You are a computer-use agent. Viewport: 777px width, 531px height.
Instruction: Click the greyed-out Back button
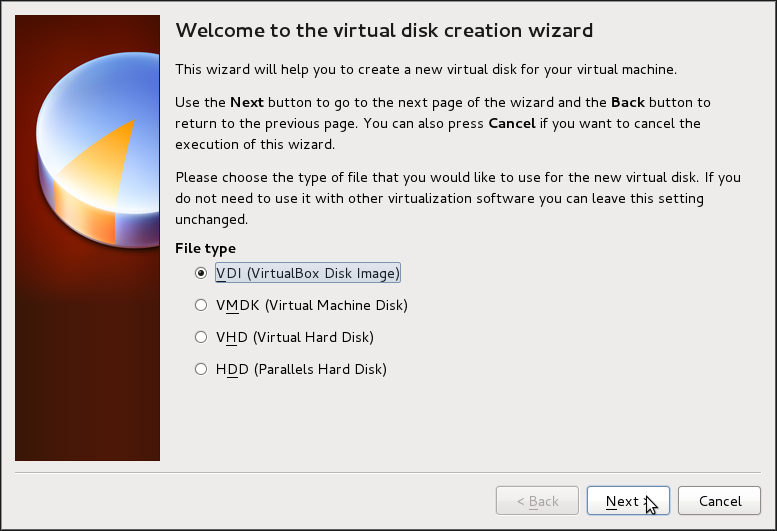coord(537,501)
